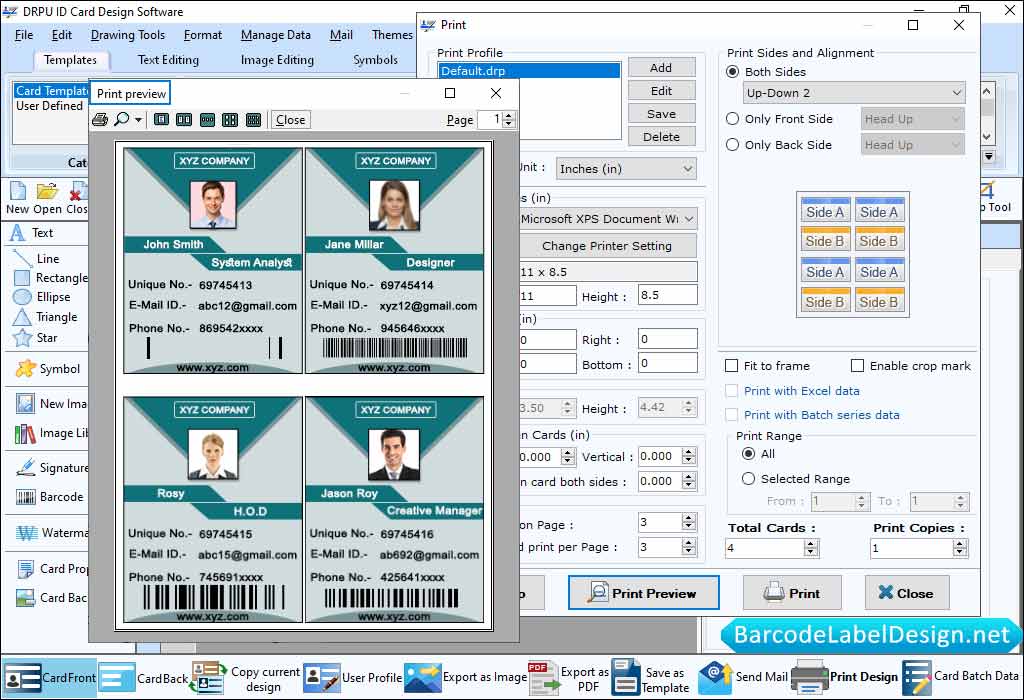Open Head Up dropdown for Only Front Side
Screen dimensions: 1024x700
click(x=913, y=119)
